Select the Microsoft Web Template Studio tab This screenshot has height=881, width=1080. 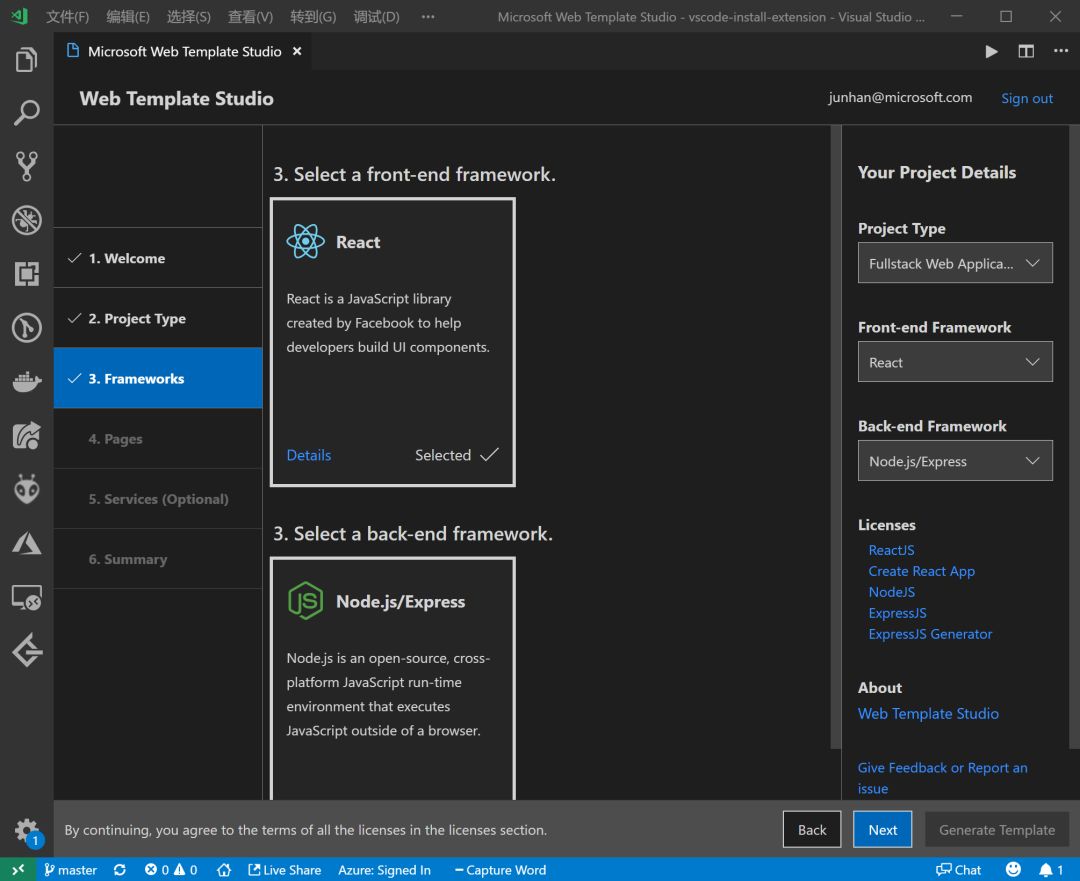(184, 52)
